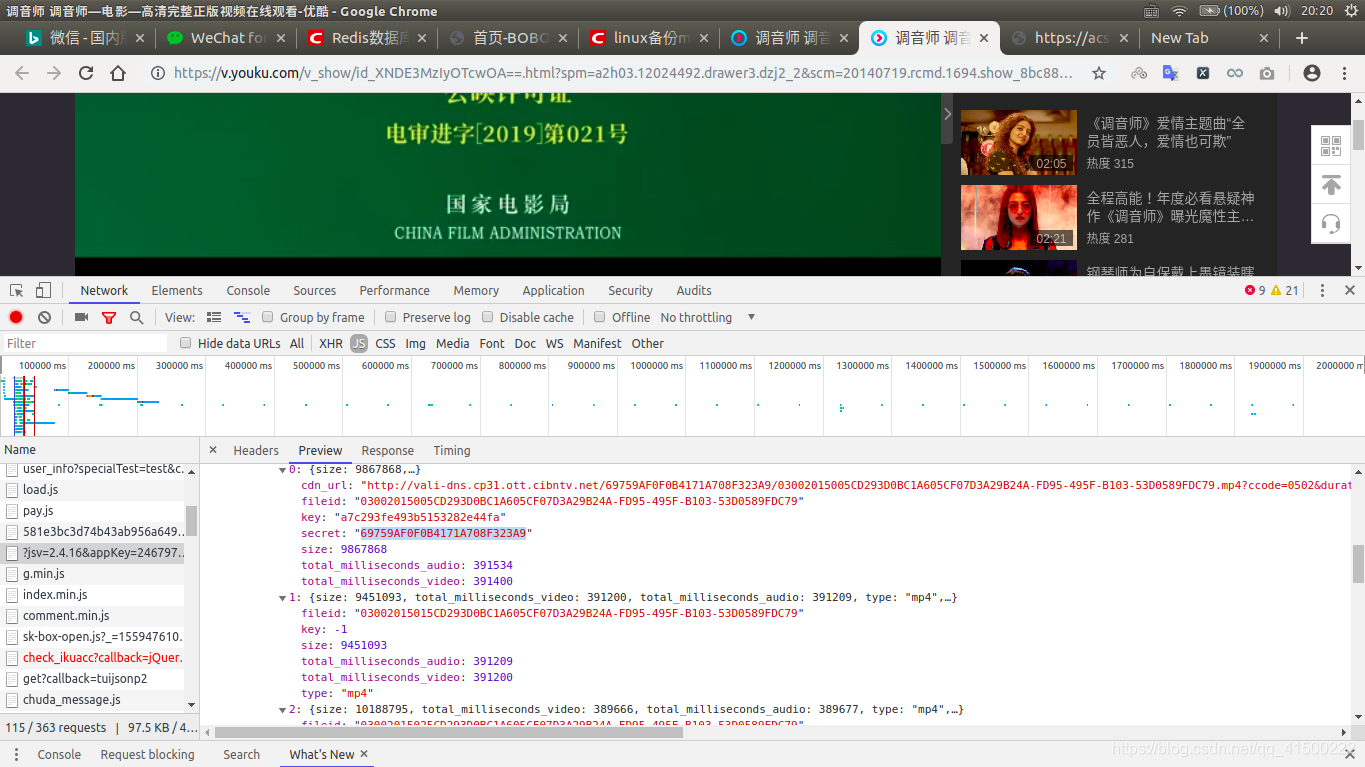Screen dimensions: 1365x767
Task: Open the 02:05 video thumbnail
Action: [x=1019, y=142]
